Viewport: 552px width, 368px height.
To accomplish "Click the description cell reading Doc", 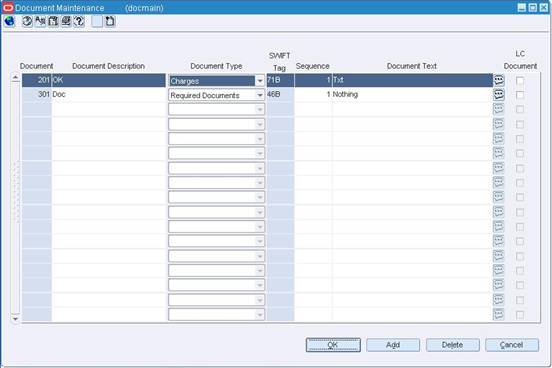I will [x=108, y=94].
